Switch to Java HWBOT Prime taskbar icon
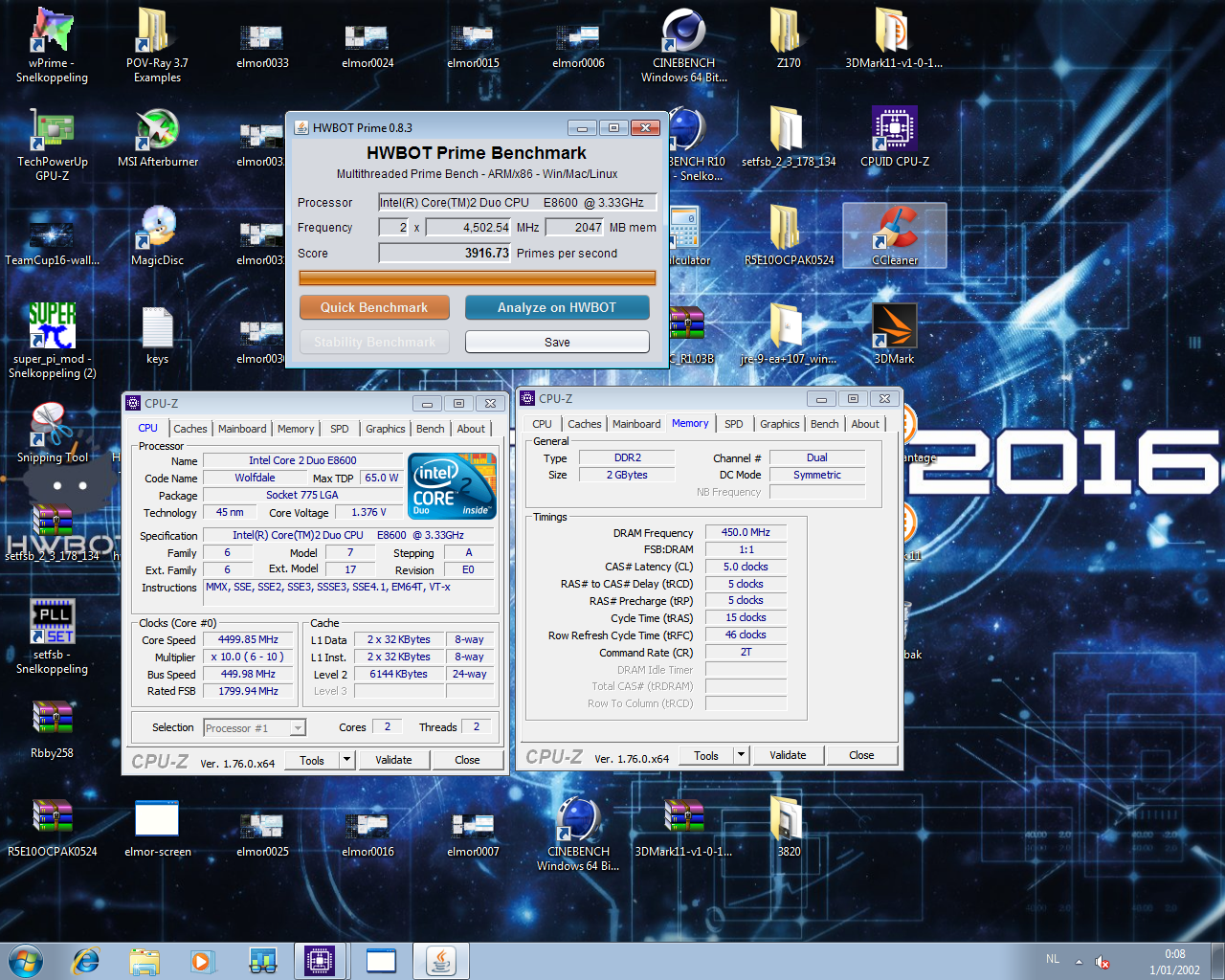 point(440,960)
